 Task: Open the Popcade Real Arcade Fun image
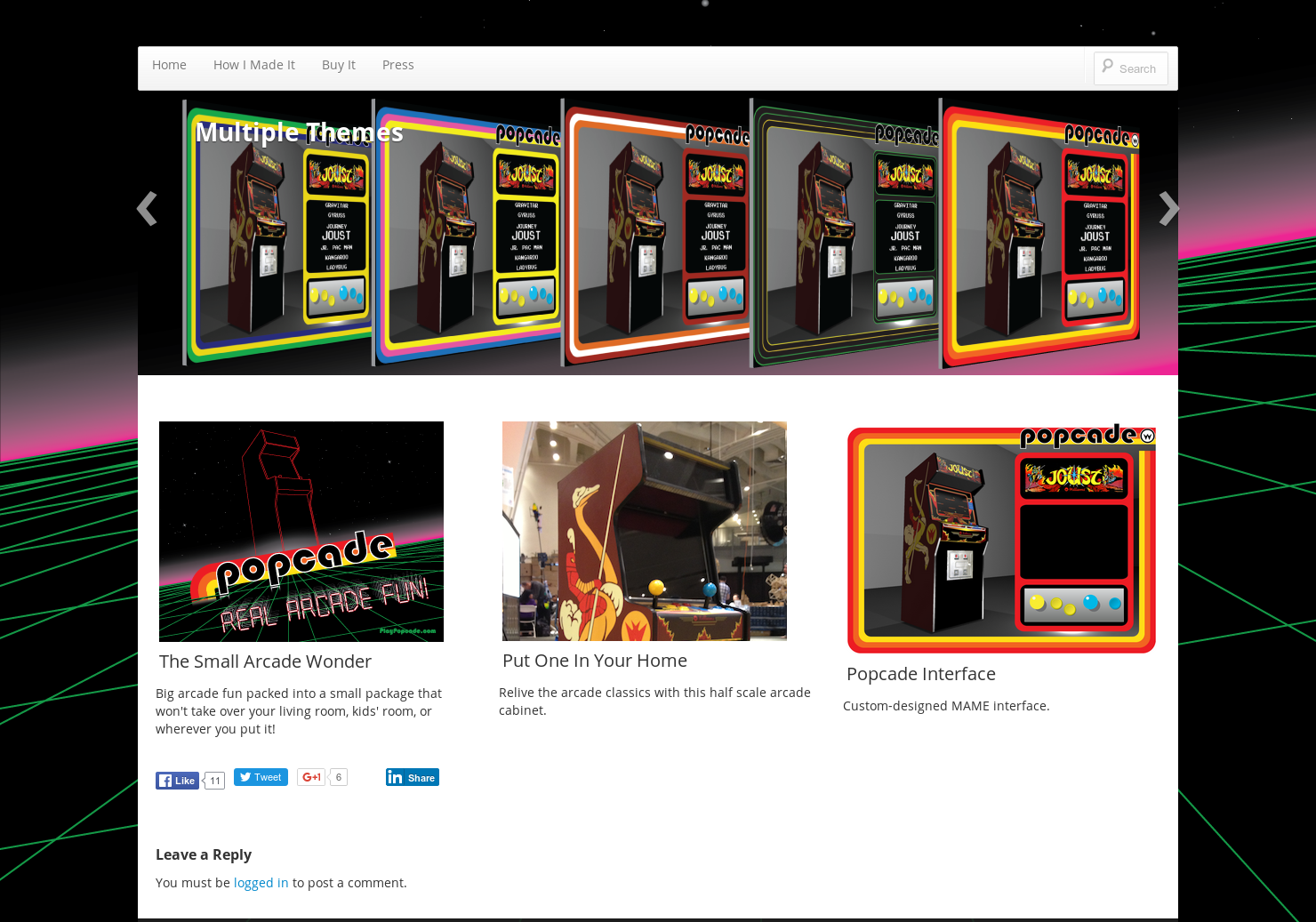click(x=301, y=532)
